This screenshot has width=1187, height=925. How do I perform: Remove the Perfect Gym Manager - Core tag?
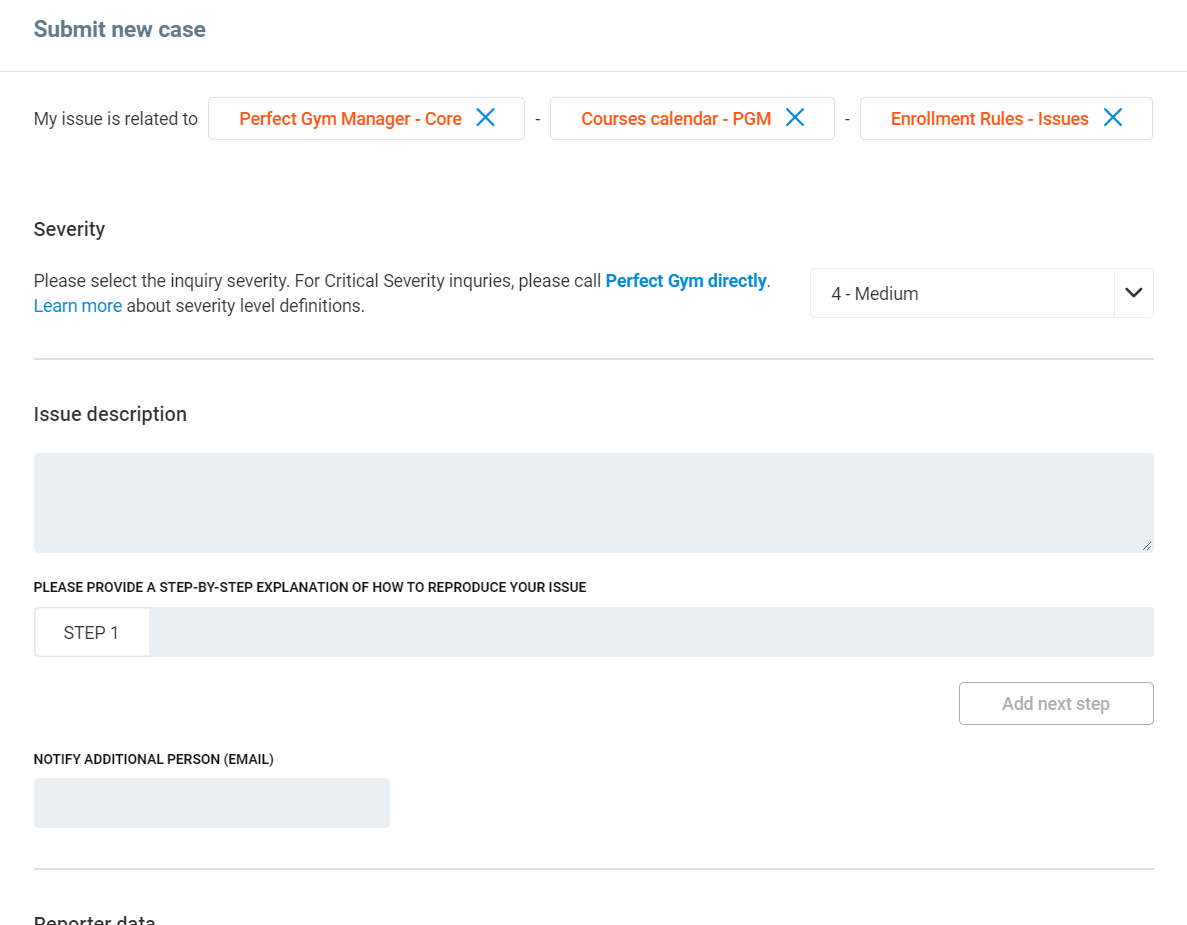485,118
